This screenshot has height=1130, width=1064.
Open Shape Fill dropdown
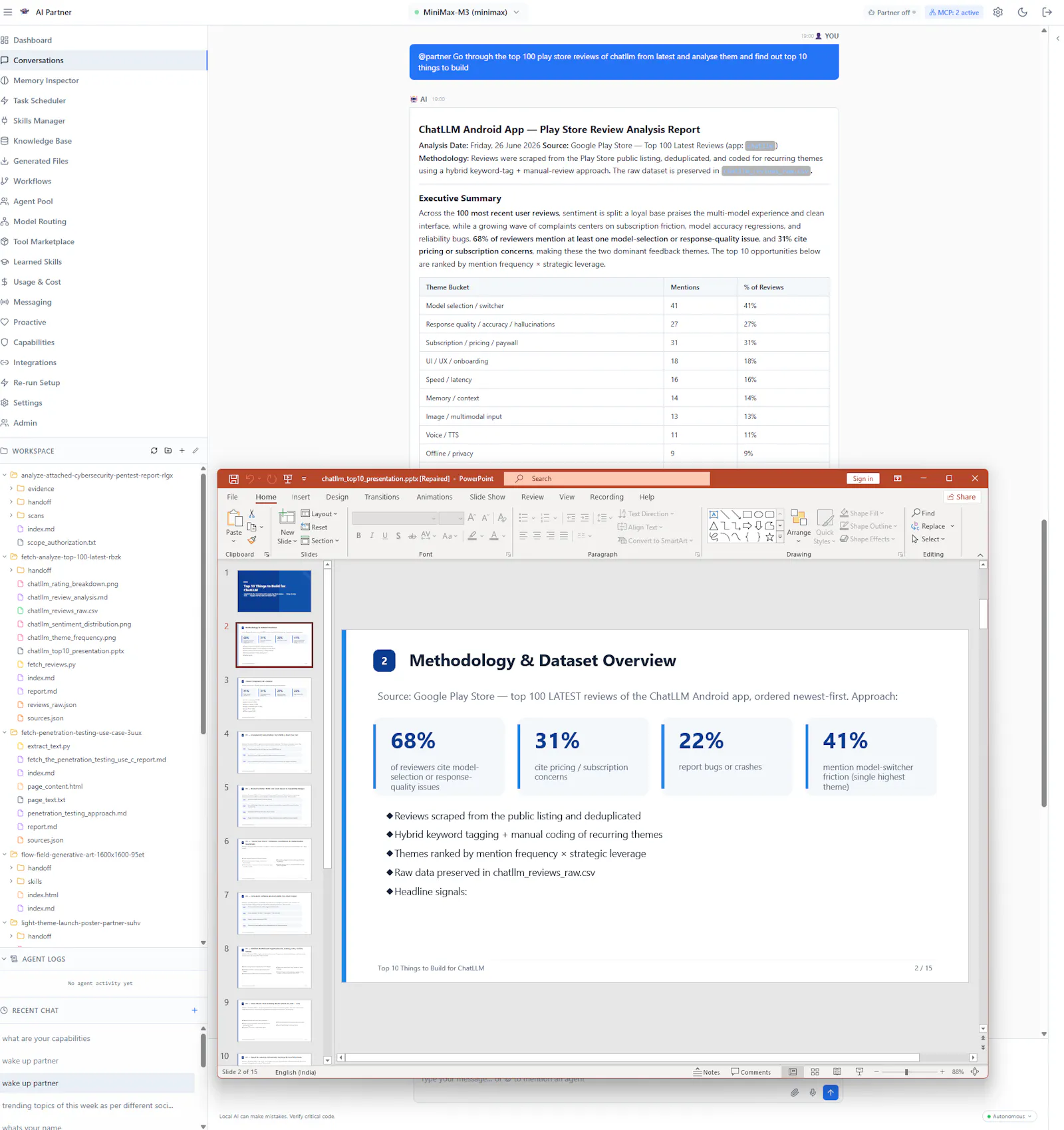click(x=862, y=513)
